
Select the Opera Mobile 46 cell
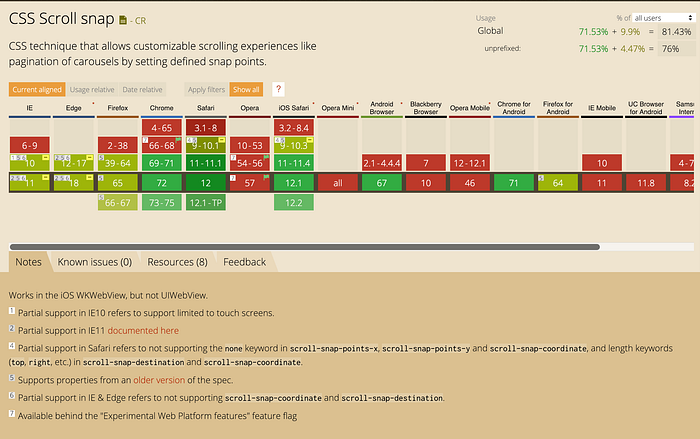coord(470,183)
